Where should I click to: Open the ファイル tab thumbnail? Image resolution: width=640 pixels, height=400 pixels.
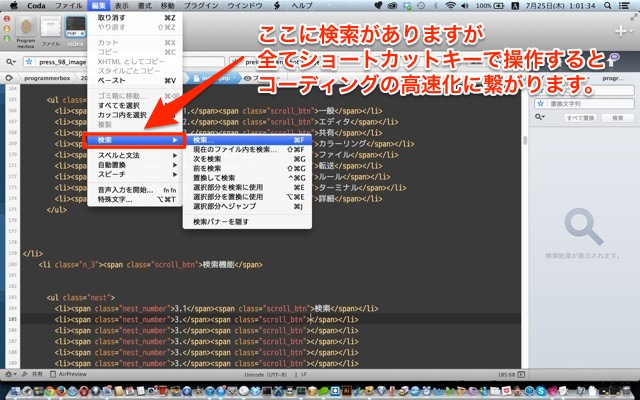point(51,28)
